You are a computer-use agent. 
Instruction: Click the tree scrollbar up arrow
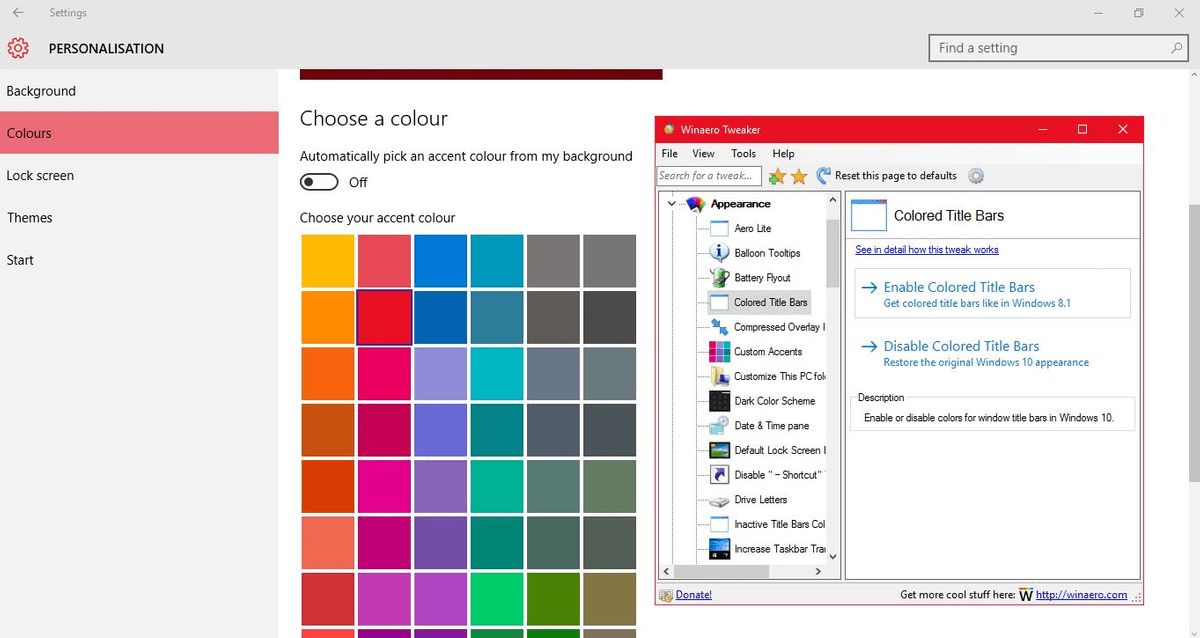[833, 200]
